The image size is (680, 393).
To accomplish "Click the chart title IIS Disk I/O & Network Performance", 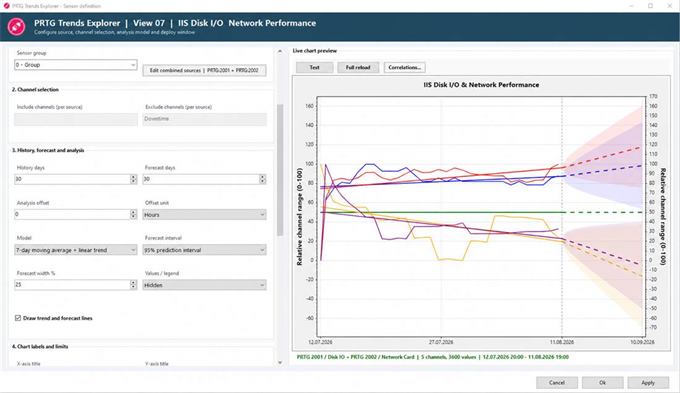I will click(x=481, y=85).
